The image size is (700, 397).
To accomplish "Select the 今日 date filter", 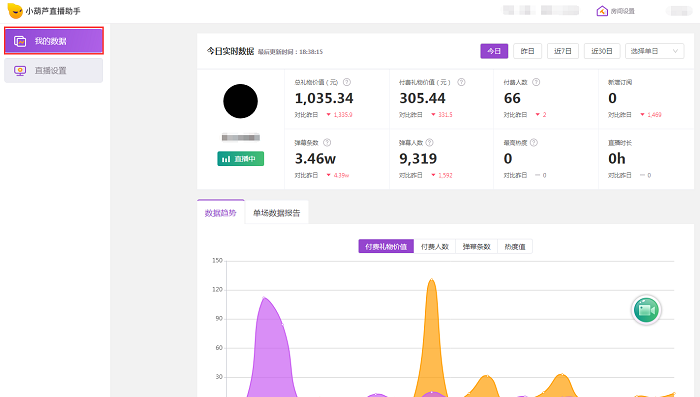I will 494,51.
